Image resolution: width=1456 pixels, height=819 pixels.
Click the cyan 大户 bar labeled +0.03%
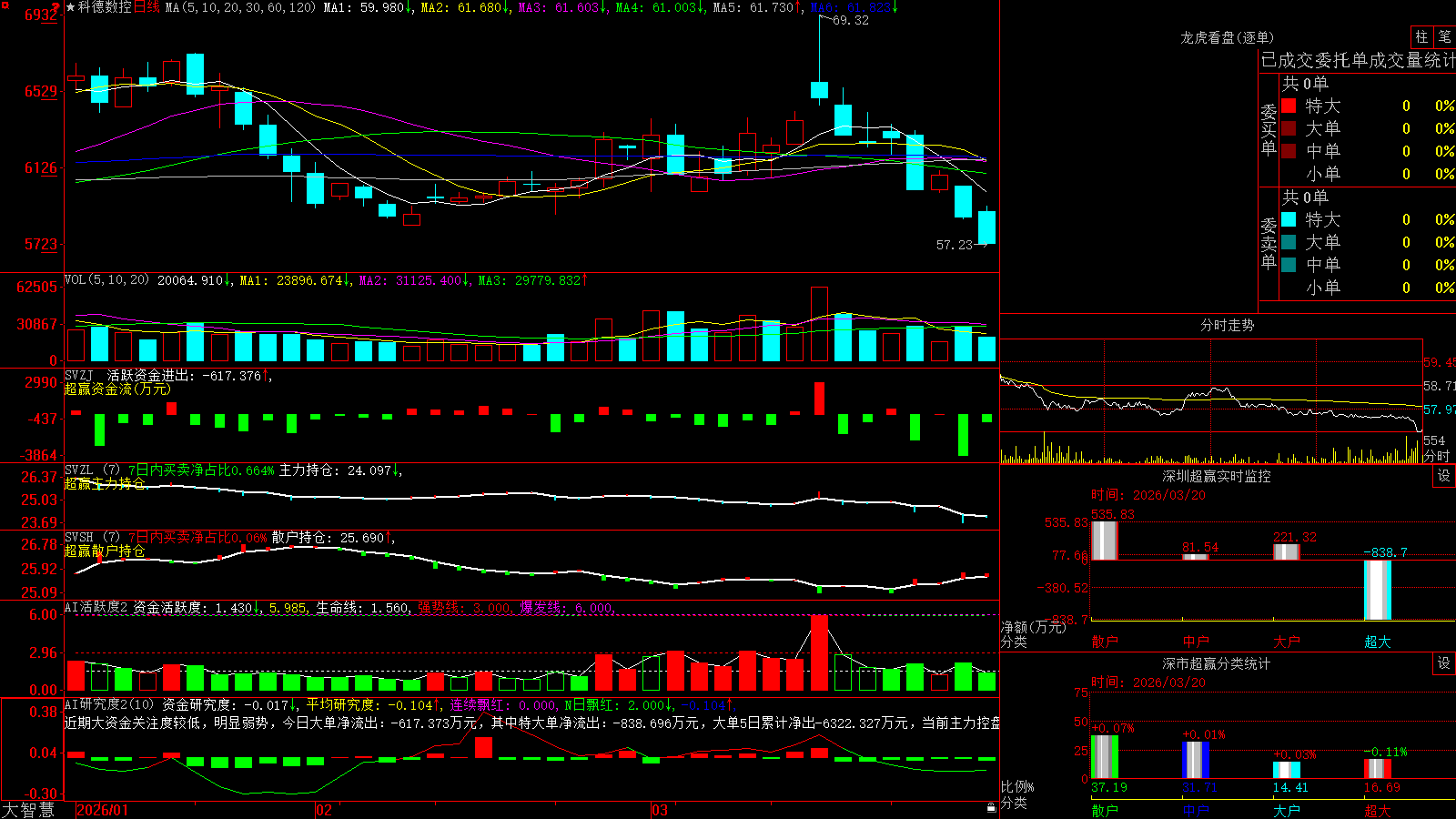pyautogui.click(x=1287, y=770)
